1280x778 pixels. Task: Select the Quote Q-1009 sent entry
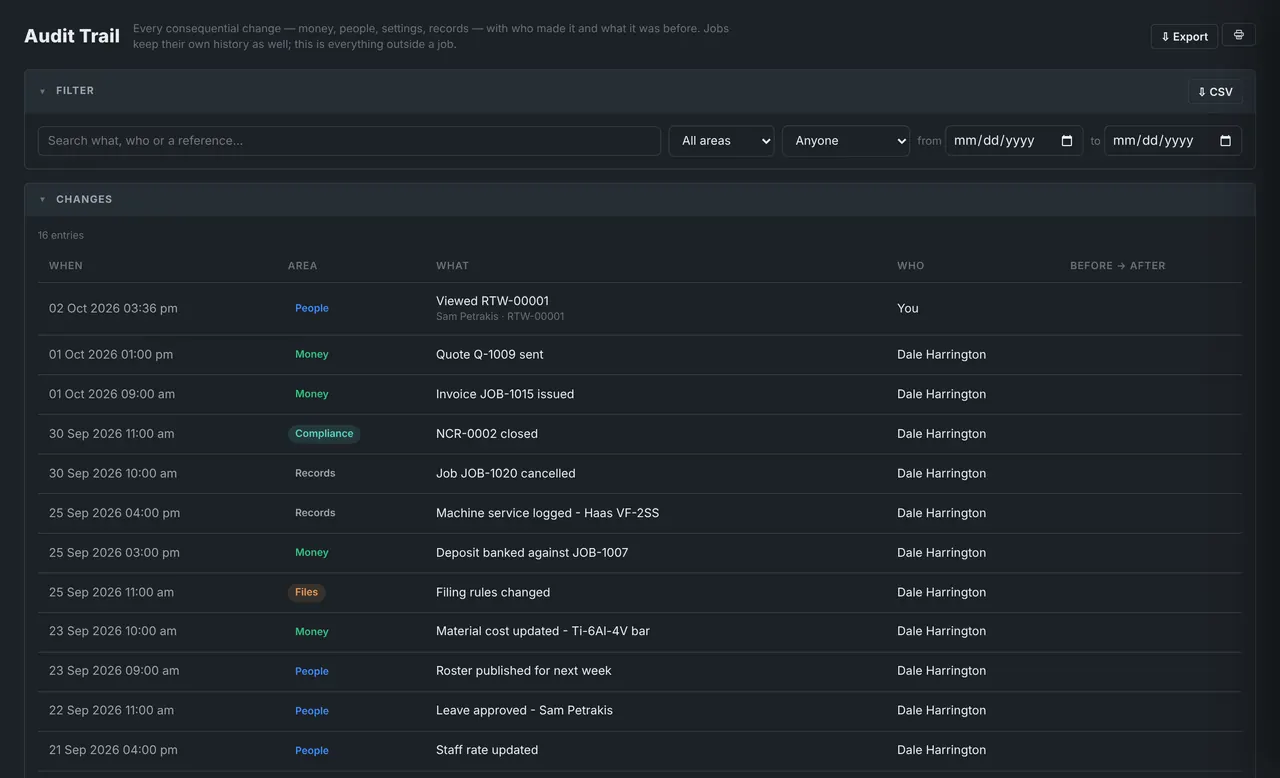tap(640, 355)
